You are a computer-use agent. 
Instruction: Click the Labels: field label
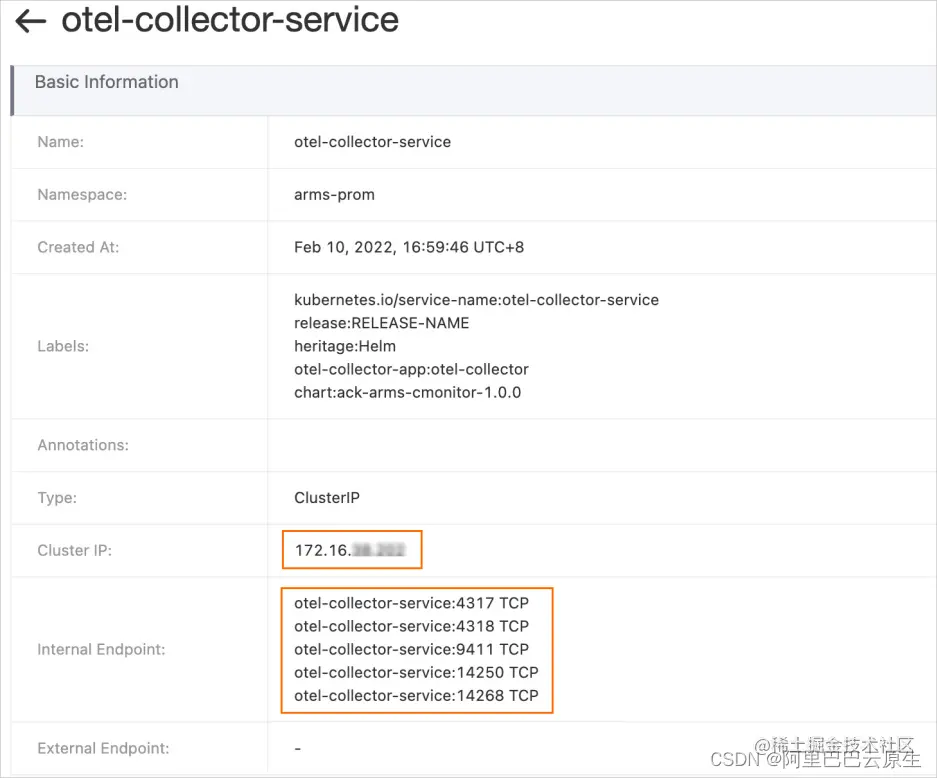[x=63, y=347]
